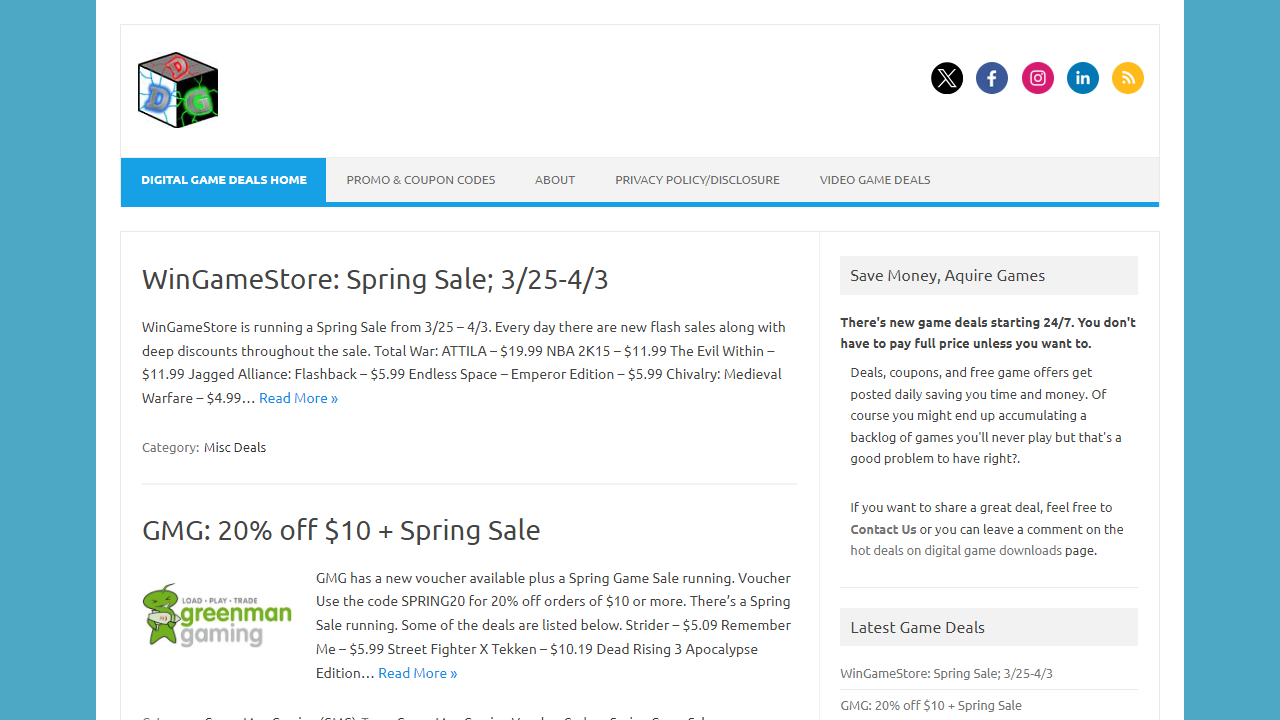
Task: Open the Instagram profile icon
Action: tap(1037, 77)
